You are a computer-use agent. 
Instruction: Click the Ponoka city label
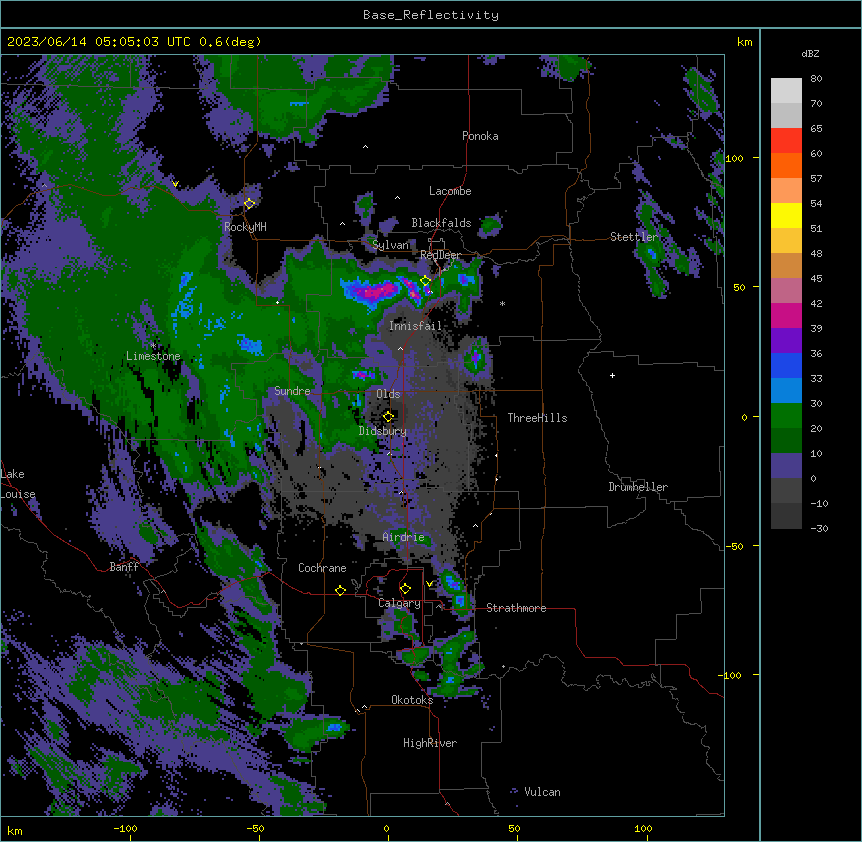point(480,136)
